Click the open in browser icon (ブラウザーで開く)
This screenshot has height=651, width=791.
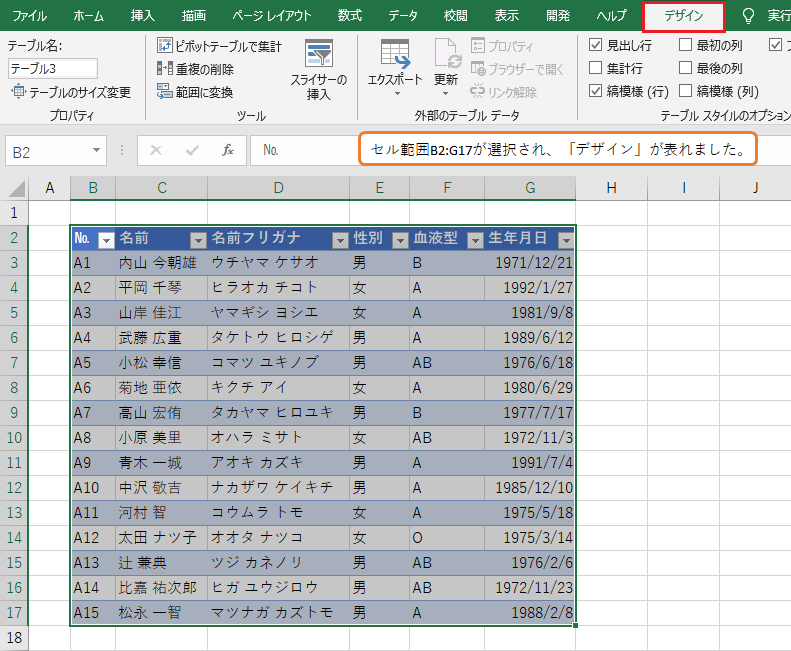click(x=478, y=69)
